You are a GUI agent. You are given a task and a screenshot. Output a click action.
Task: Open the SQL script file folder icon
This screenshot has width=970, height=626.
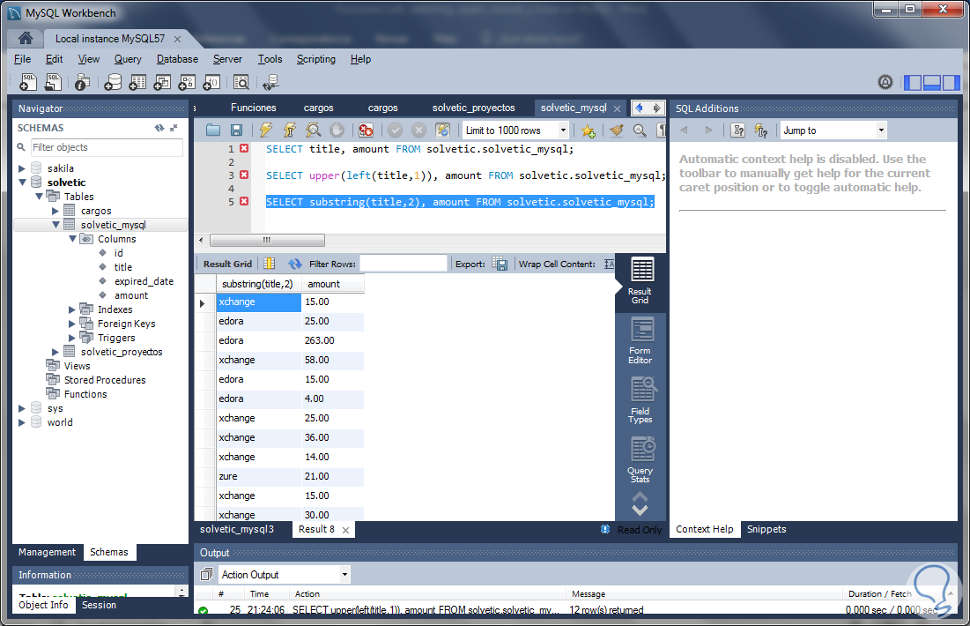pyautogui.click(x=213, y=130)
